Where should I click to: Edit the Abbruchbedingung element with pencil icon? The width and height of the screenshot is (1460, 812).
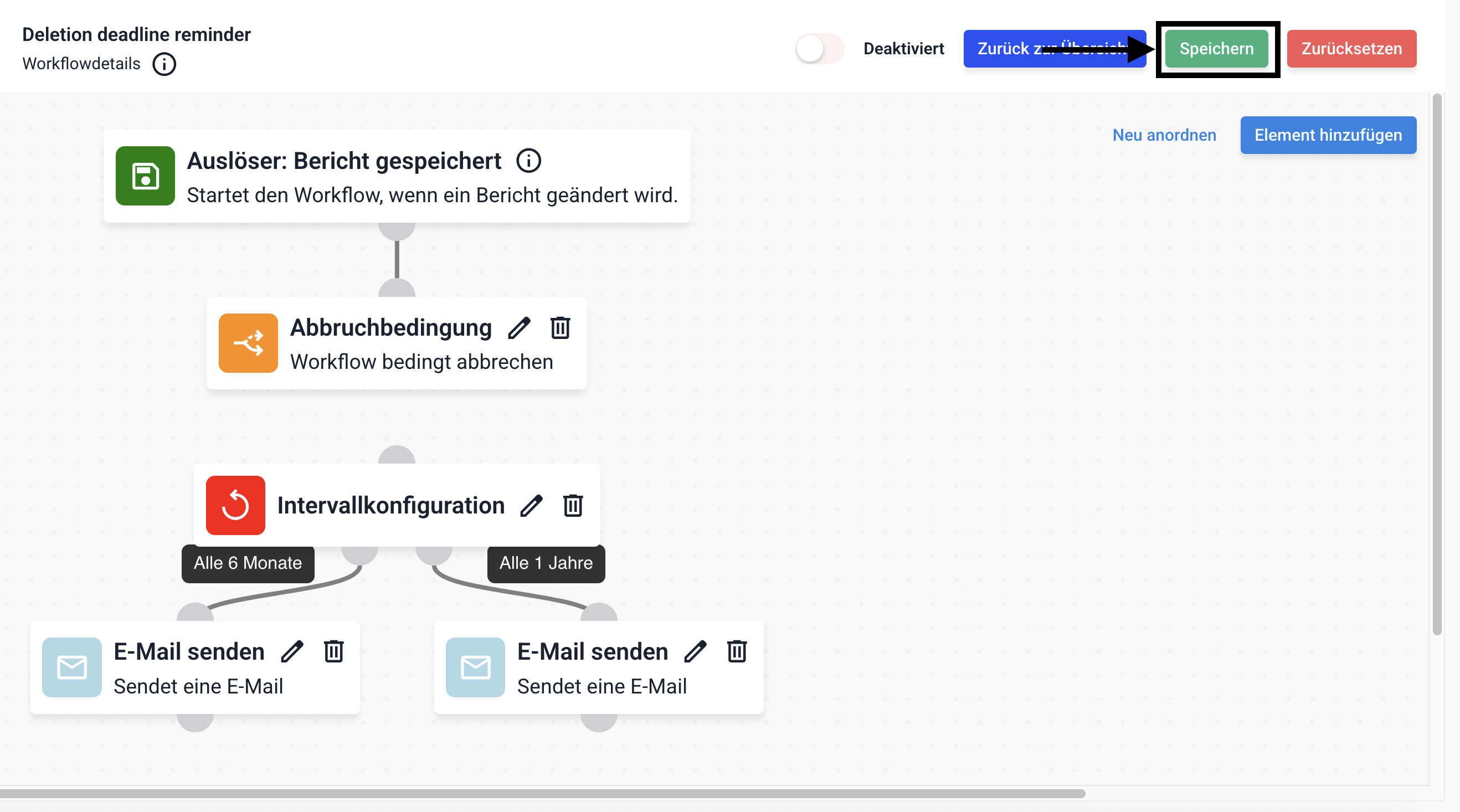(518, 327)
